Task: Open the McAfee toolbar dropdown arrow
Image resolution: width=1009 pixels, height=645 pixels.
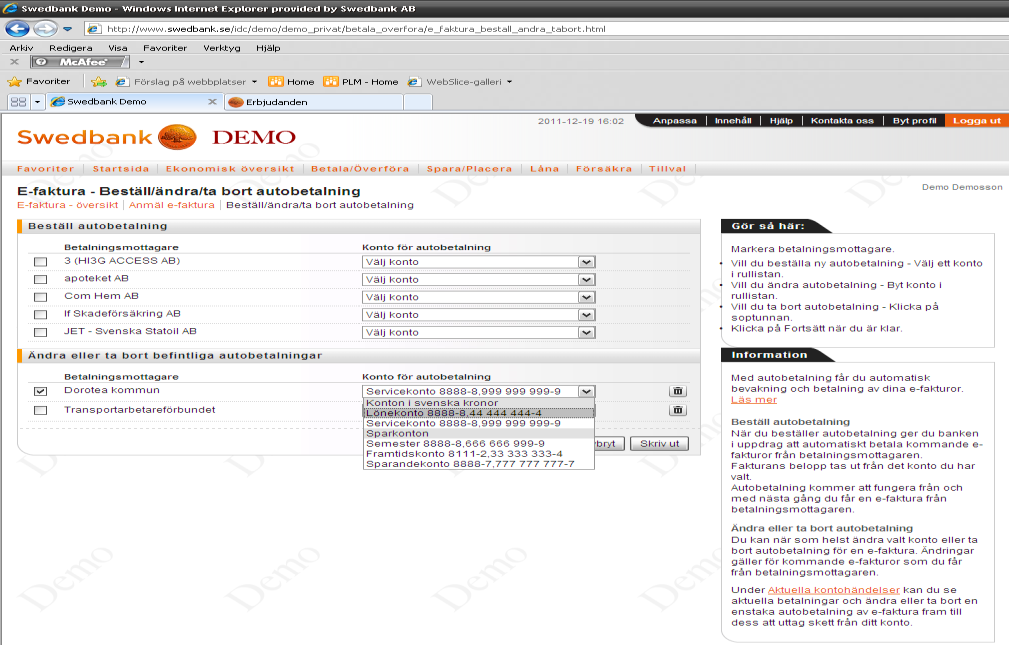Action: [141, 62]
